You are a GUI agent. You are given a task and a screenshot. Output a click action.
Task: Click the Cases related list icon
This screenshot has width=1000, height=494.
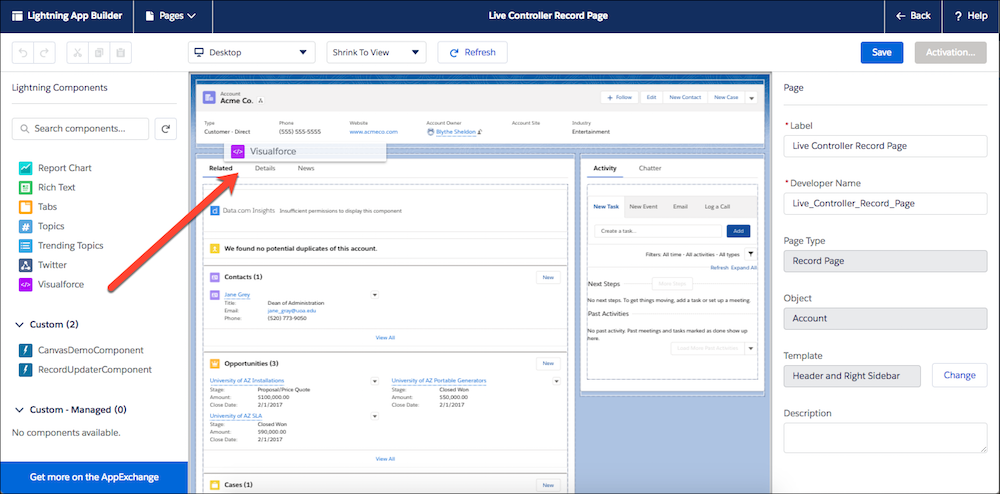click(x=215, y=485)
